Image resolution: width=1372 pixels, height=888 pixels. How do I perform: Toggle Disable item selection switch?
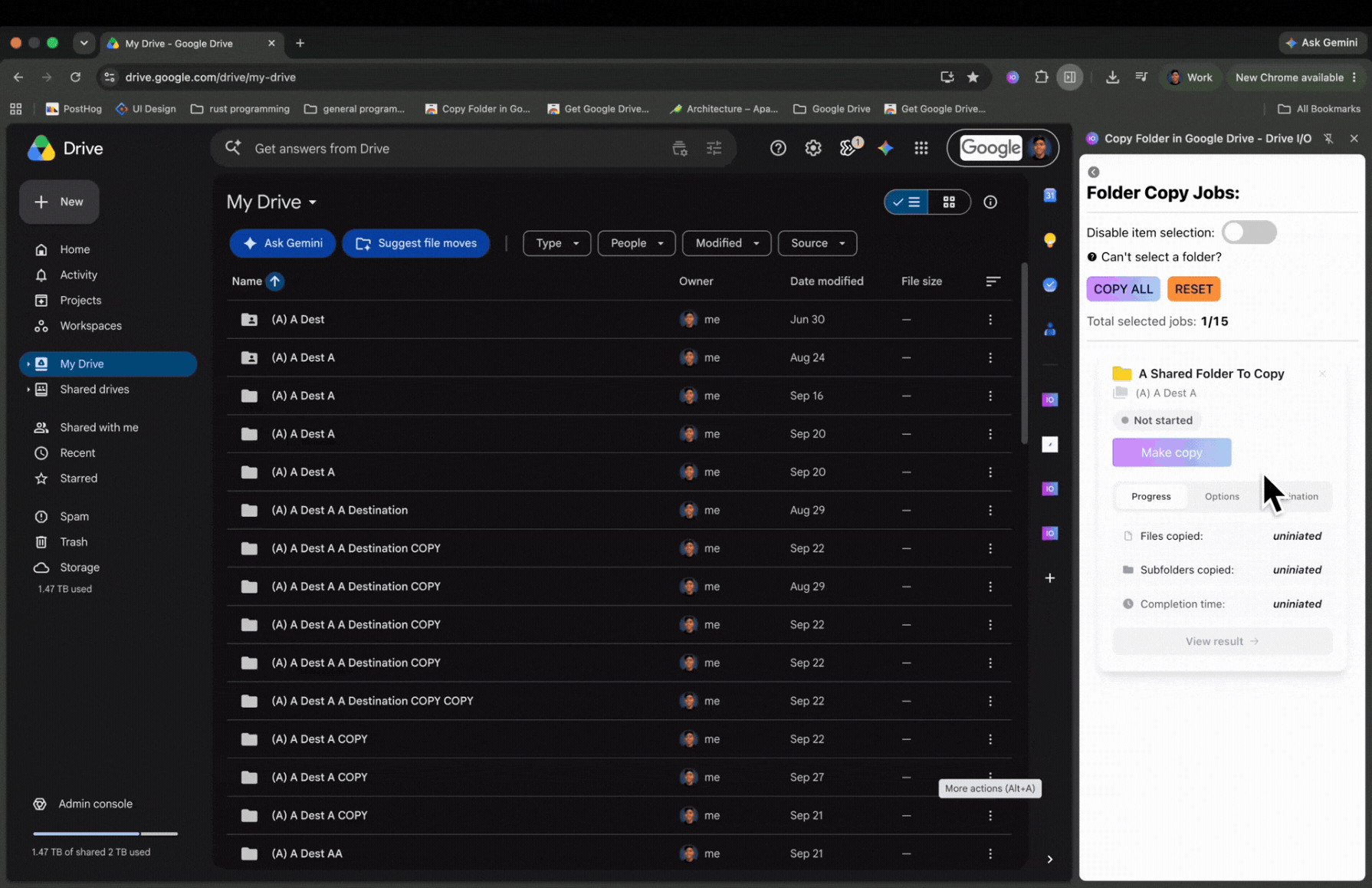pos(1249,232)
